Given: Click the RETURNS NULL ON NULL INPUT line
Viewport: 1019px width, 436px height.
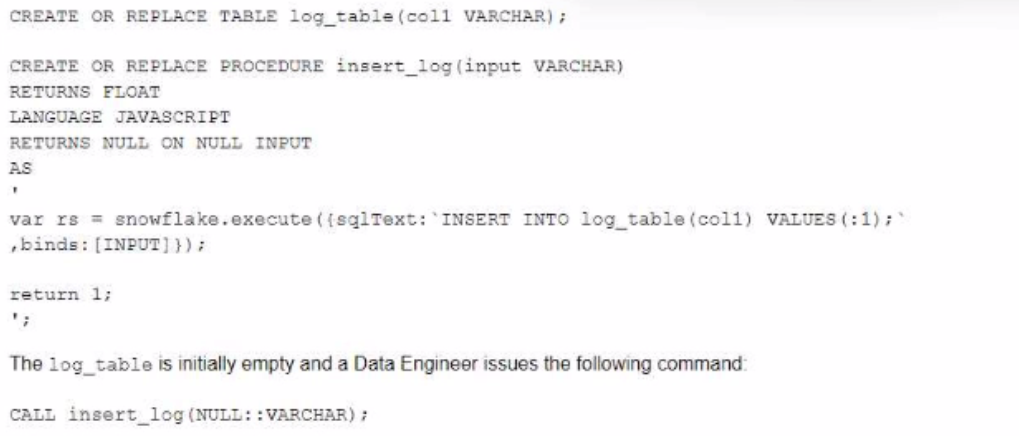Looking at the screenshot, I should click(x=160, y=142).
